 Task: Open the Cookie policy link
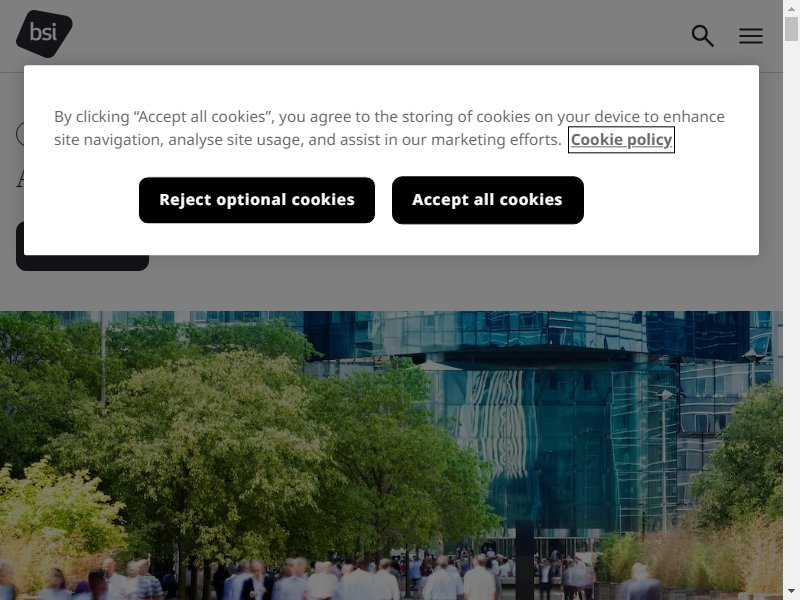coord(621,139)
